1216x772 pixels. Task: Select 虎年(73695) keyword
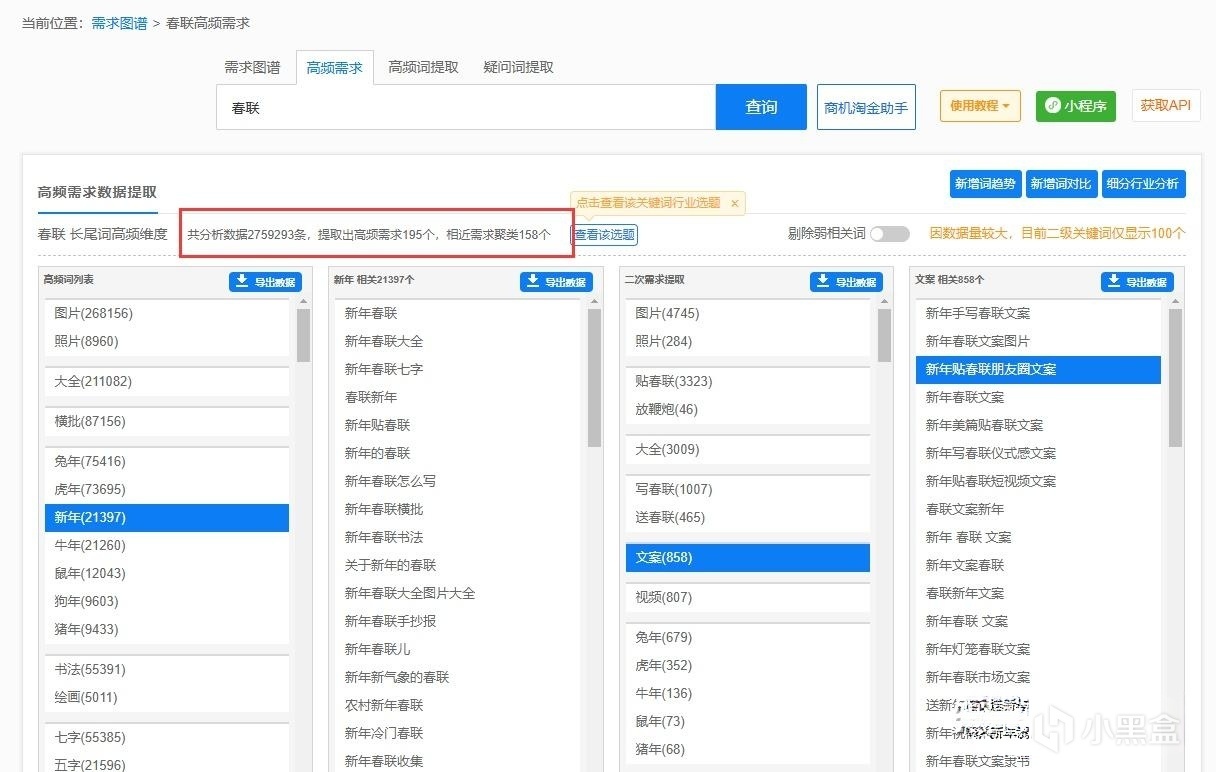167,489
